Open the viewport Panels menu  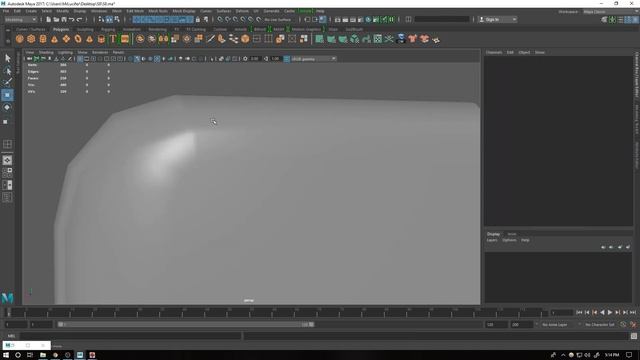[118, 52]
